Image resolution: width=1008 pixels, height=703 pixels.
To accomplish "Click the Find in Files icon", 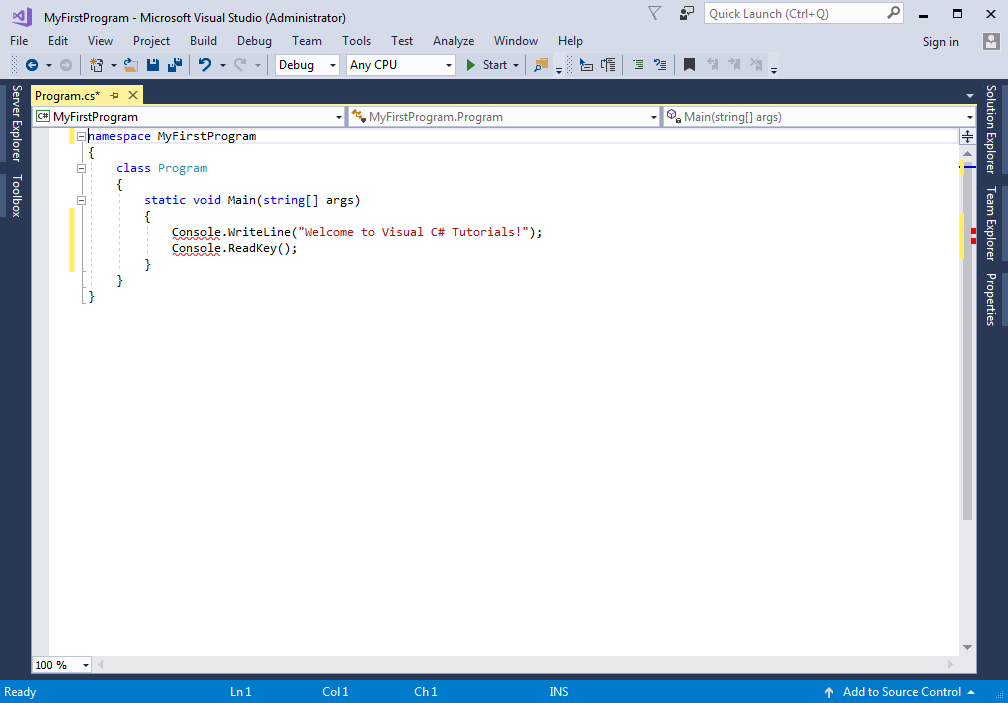I will point(541,65).
